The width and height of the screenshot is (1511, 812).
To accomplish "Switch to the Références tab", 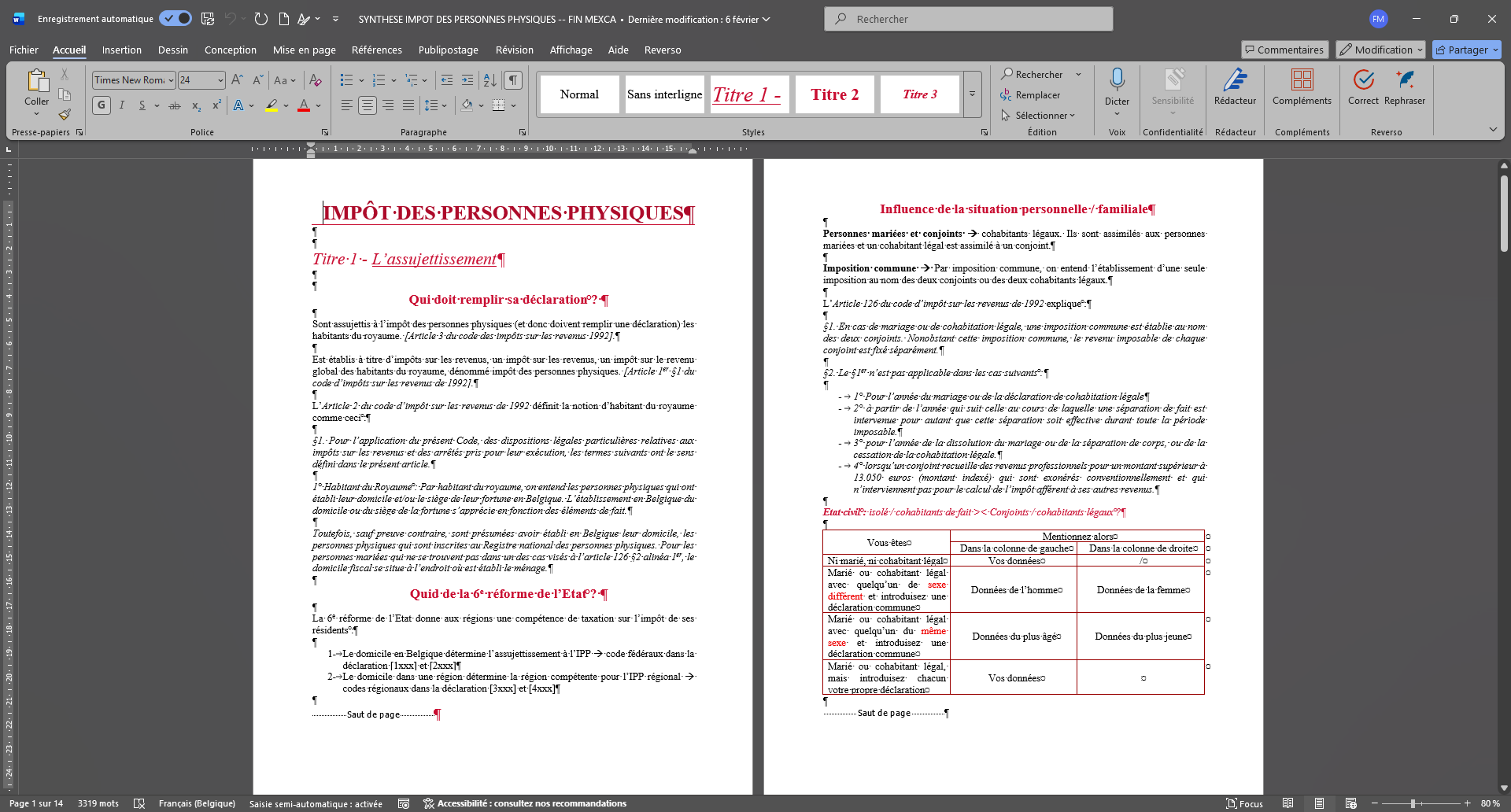I will coord(377,50).
